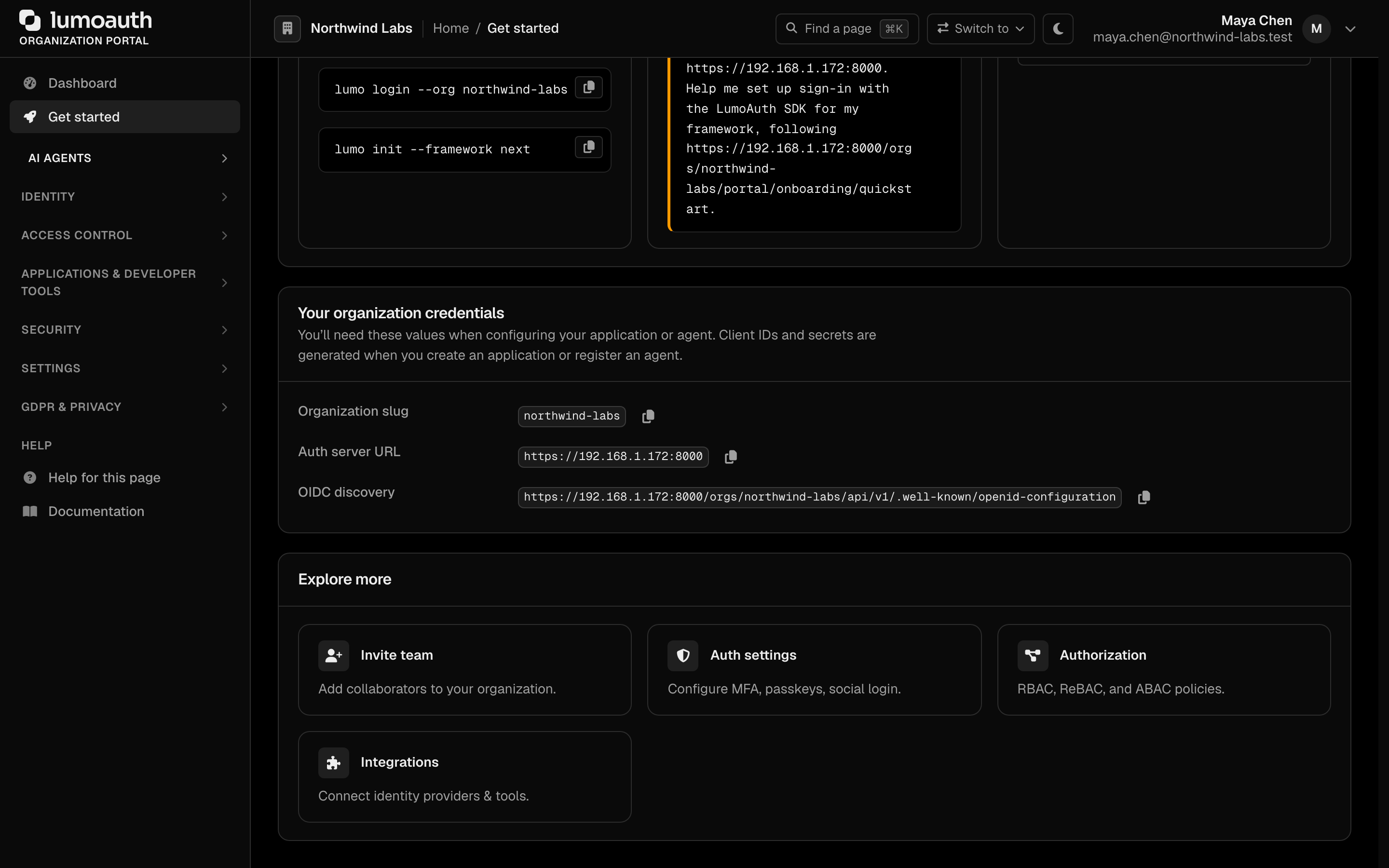Click the maya.chen@northwind-labs.test email
This screenshot has height=868, width=1389.
click(x=1192, y=37)
